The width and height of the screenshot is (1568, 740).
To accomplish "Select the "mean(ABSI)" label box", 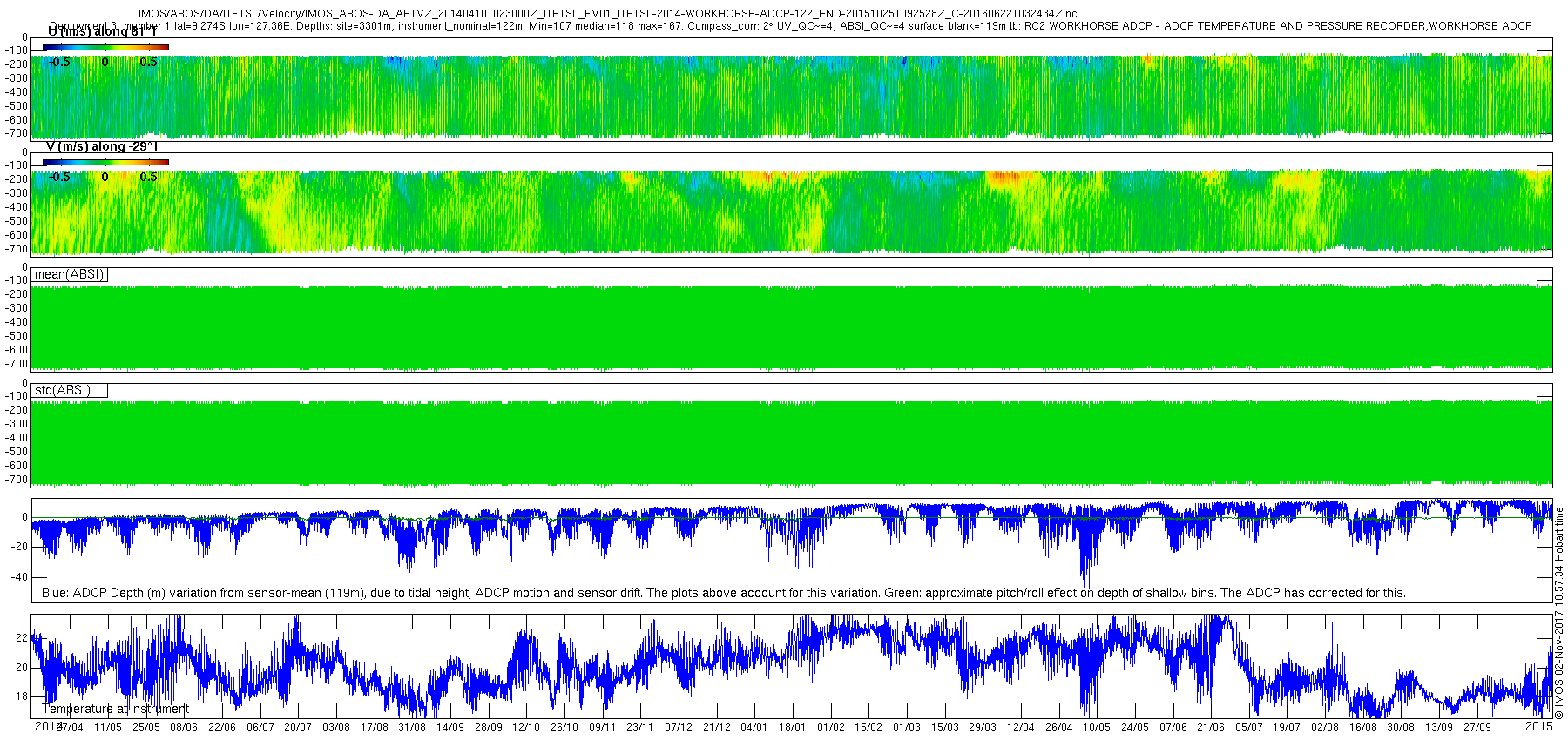I will tap(70, 275).
